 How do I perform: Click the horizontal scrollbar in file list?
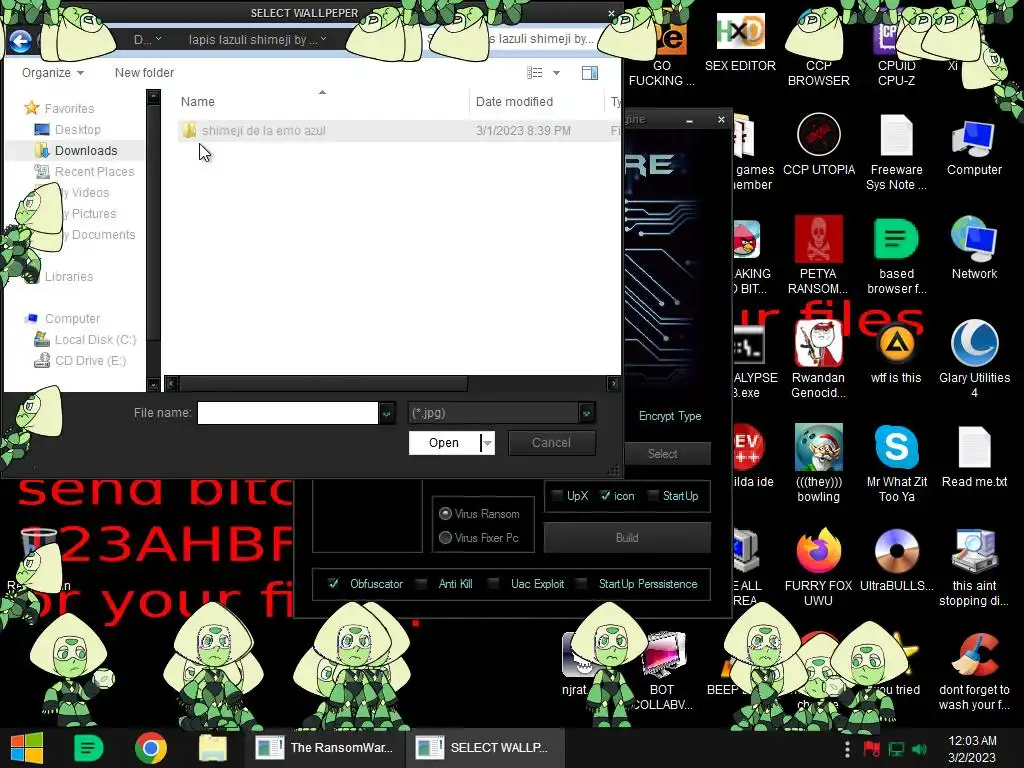(323, 383)
